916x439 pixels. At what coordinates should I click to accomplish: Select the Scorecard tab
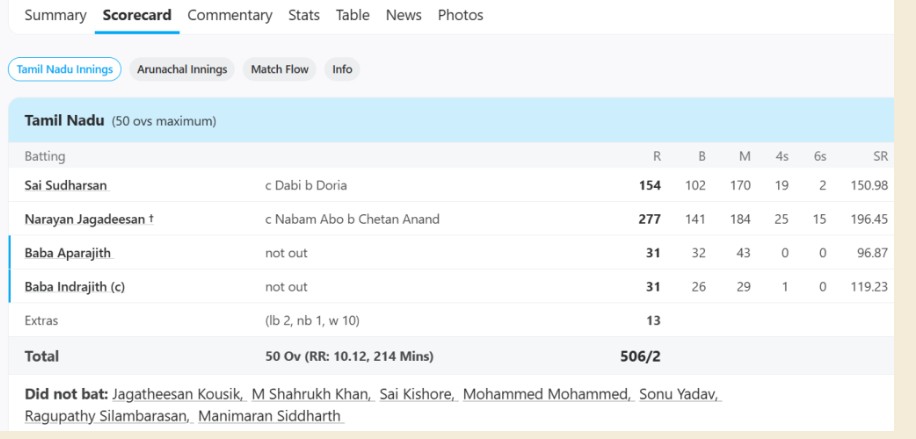pos(137,15)
